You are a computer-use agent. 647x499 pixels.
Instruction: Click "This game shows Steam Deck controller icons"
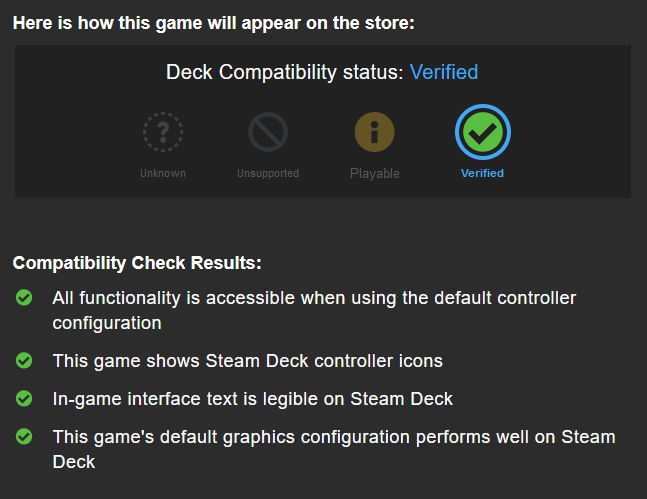[247, 360]
